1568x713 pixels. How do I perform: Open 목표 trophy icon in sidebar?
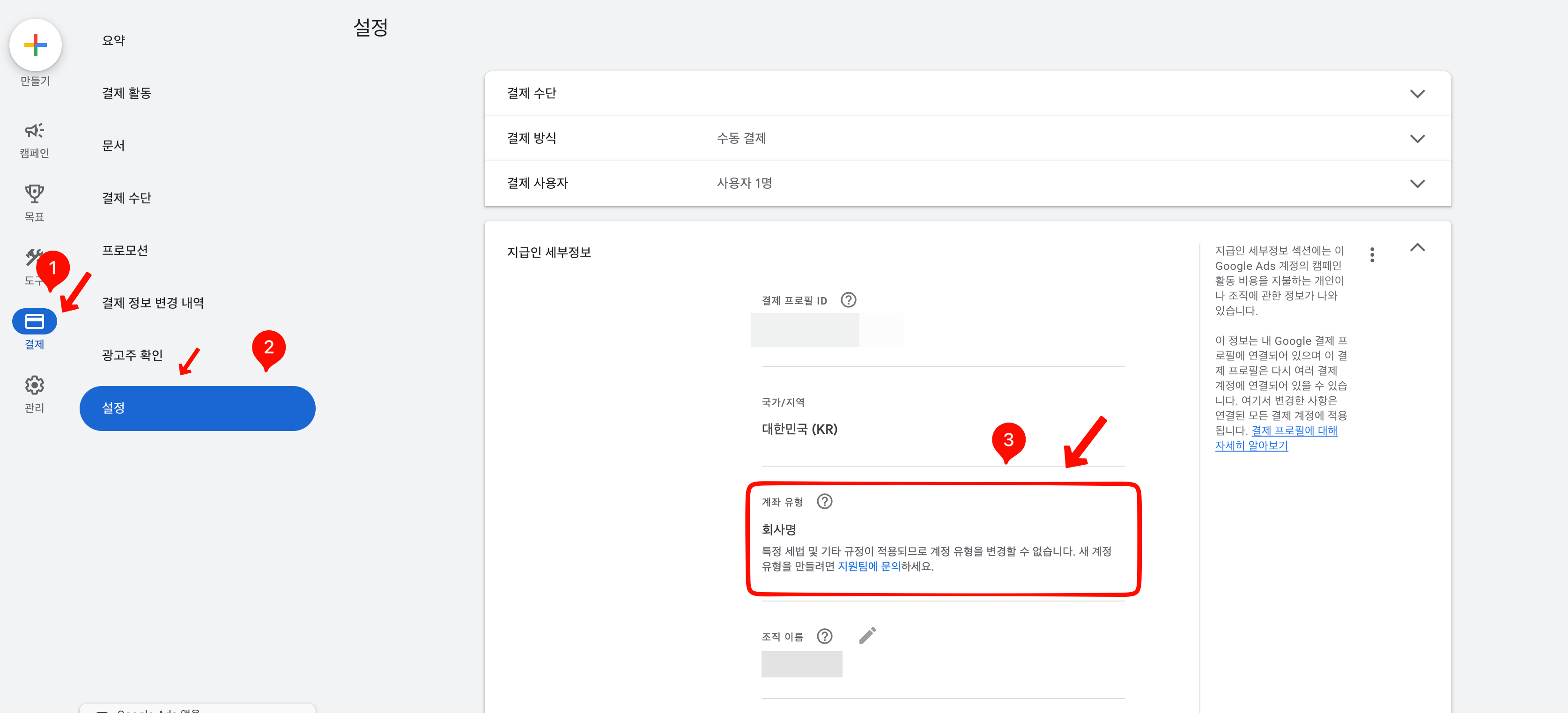[34, 194]
